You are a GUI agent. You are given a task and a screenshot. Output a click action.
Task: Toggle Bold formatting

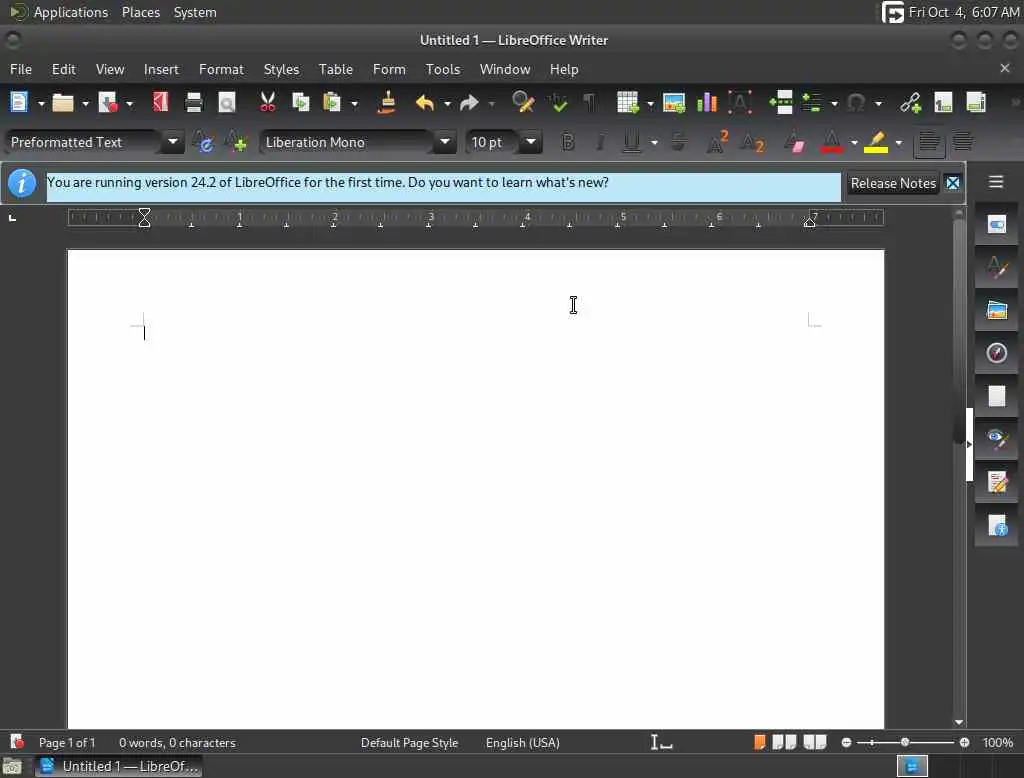point(568,142)
